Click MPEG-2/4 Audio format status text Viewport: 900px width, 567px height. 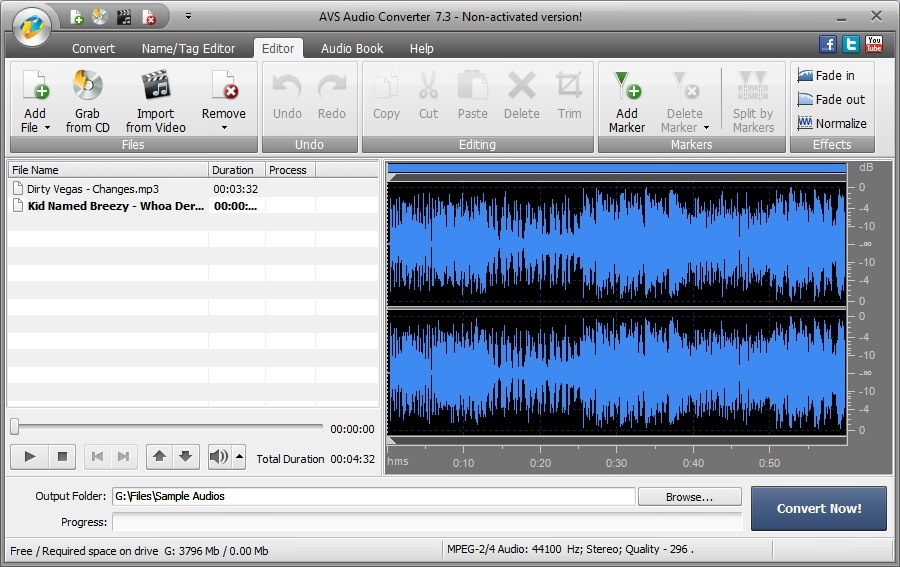[570, 549]
